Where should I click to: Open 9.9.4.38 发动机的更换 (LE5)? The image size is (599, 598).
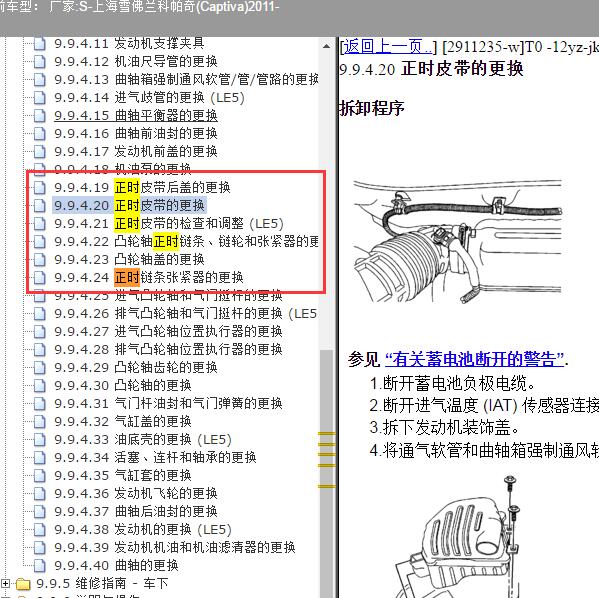(143, 529)
